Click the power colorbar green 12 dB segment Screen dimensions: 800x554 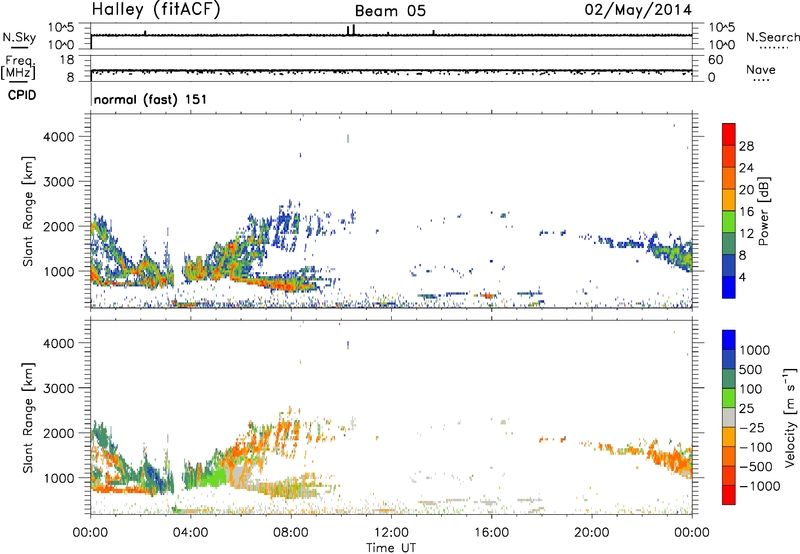point(729,221)
